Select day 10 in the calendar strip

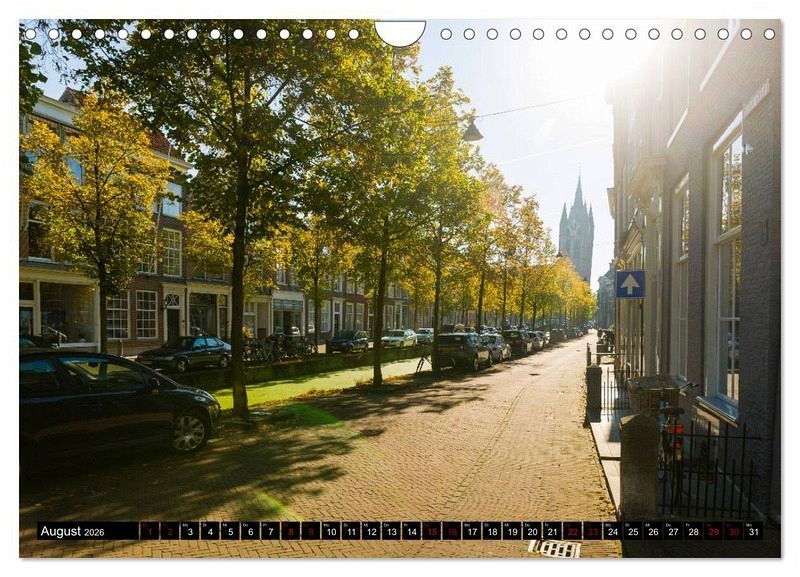coord(330,531)
